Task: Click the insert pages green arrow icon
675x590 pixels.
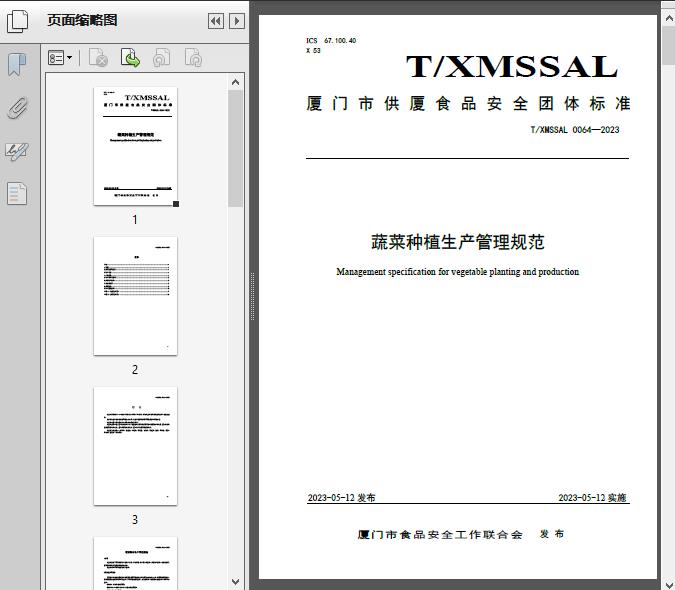Action: coord(130,58)
